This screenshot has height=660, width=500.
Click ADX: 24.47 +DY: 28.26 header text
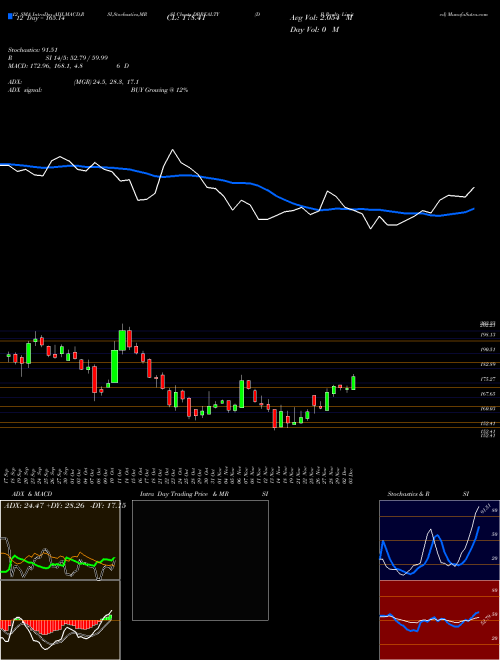coord(65,506)
